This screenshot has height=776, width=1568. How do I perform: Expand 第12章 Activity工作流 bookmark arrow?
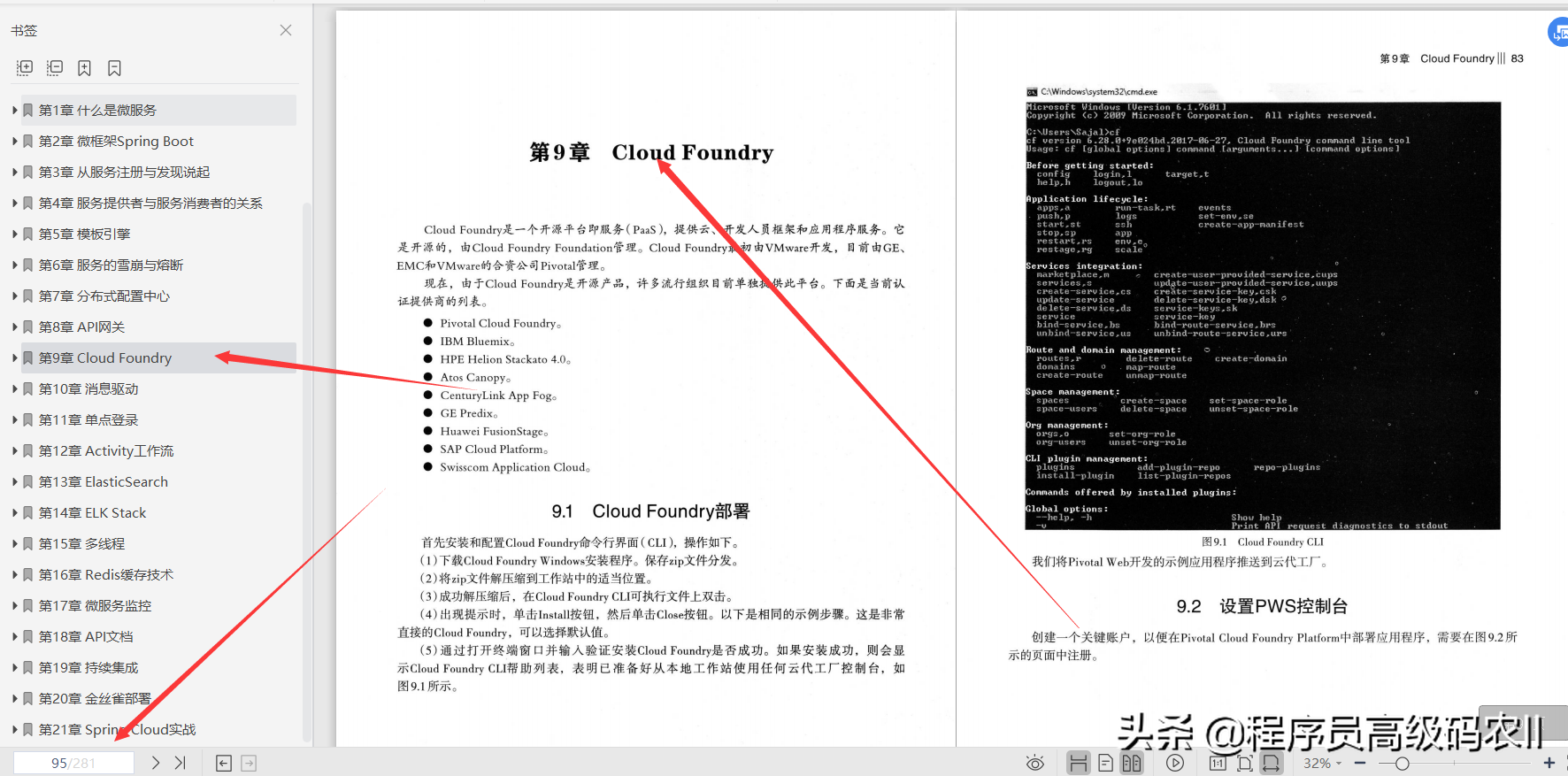(15, 451)
